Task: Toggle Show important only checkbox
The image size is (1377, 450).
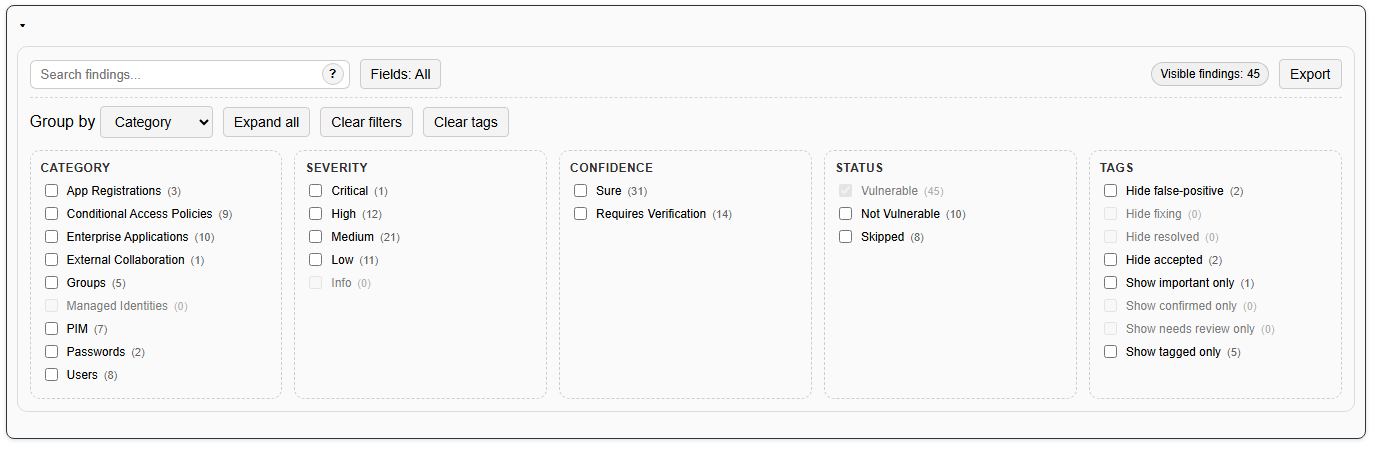Action: coord(1111,283)
